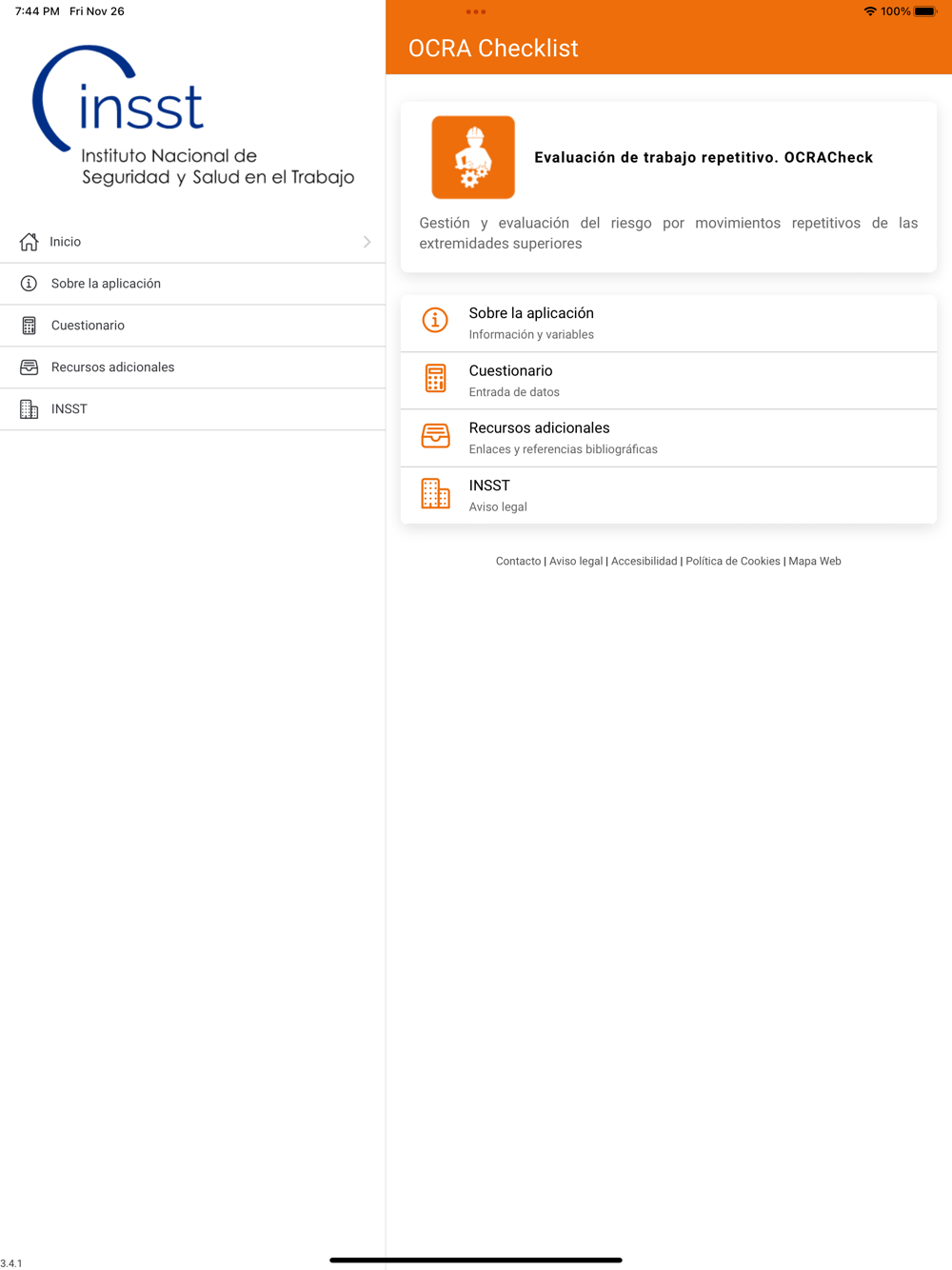Image resolution: width=952 pixels, height=1270 pixels.
Task: Click the orange tray icon for Recursos
Action: coord(435,436)
